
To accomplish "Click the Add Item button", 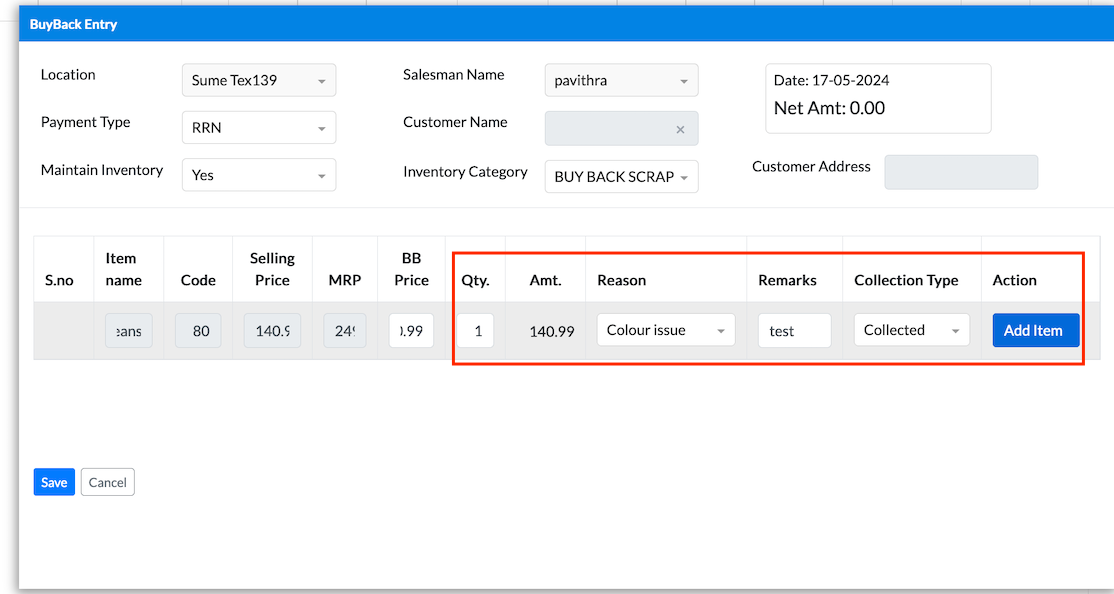I will click(x=1035, y=330).
